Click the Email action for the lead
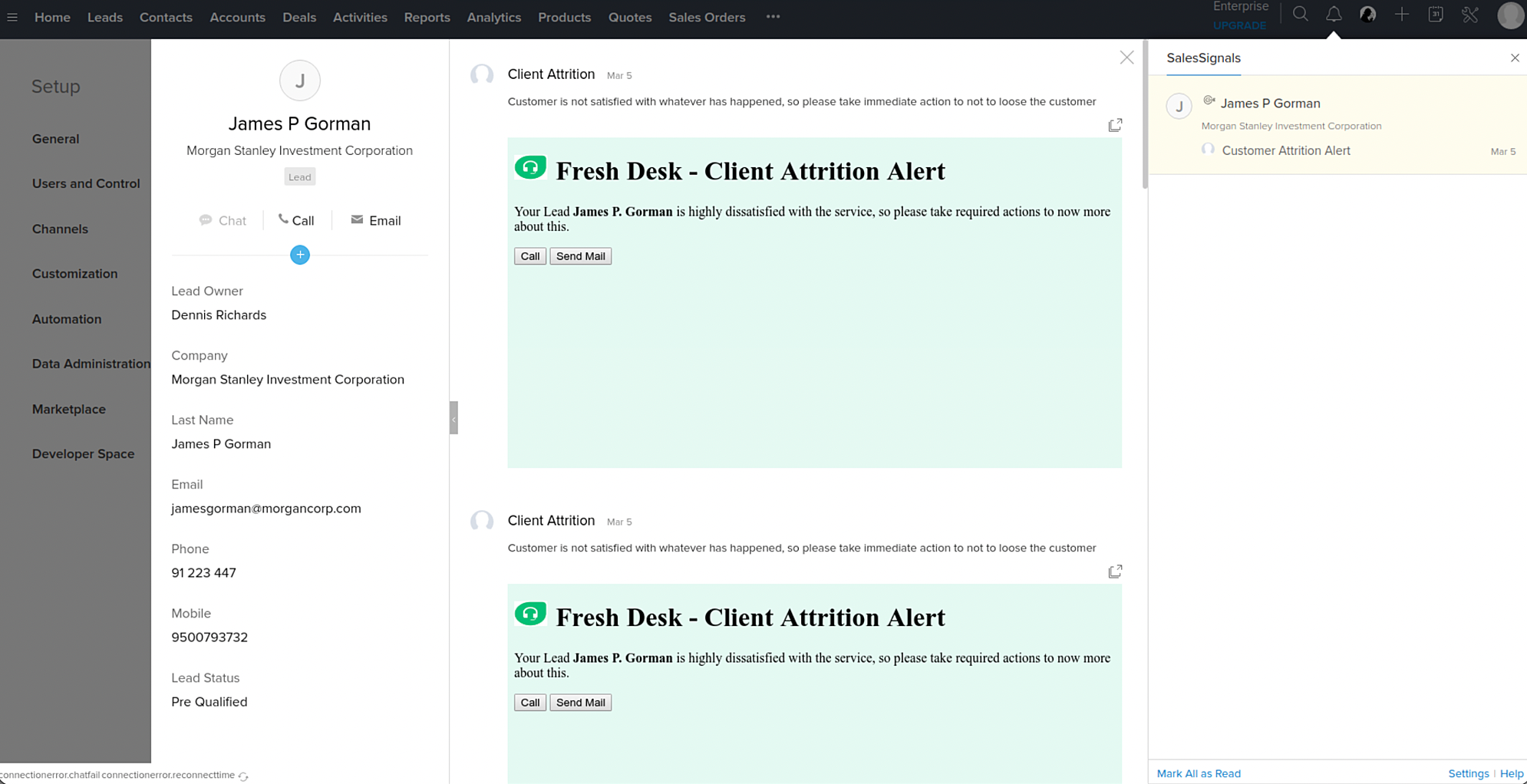Viewport: 1527px width, 784px height. pos(376,221)
